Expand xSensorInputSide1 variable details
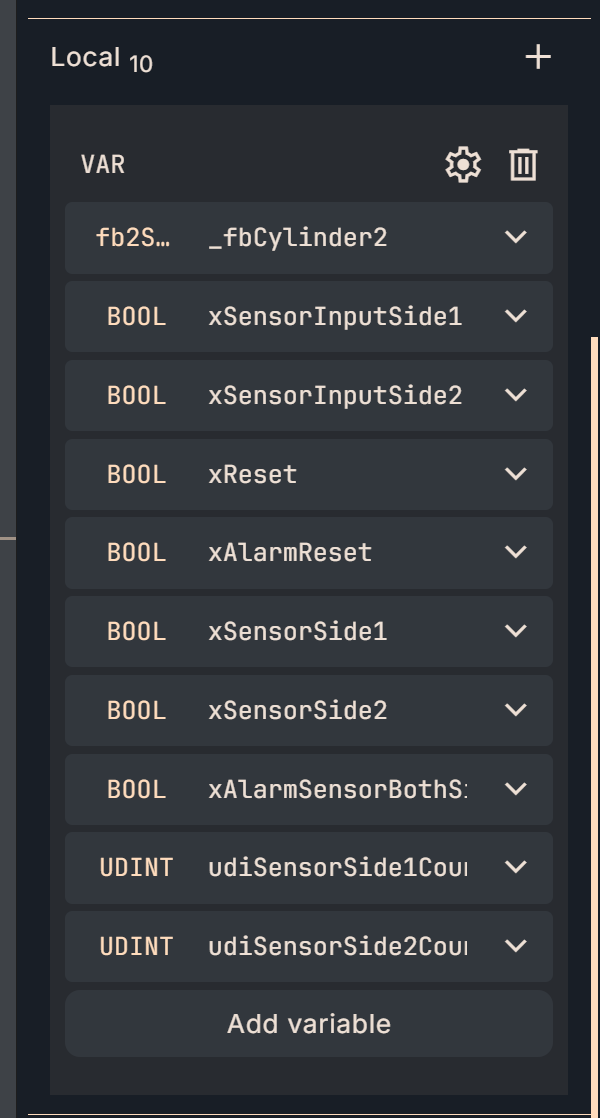This screenshot has height=1118, width=600. [516, 317]
